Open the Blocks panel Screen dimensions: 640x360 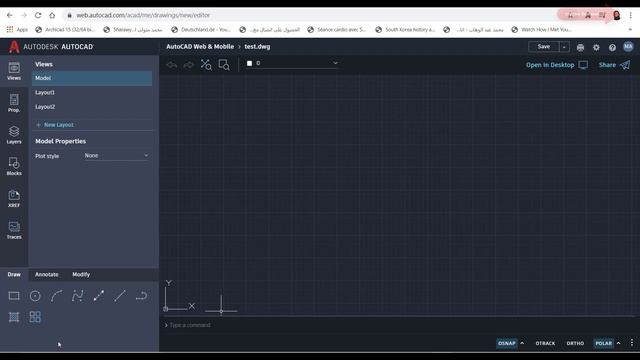click(14, 167)
